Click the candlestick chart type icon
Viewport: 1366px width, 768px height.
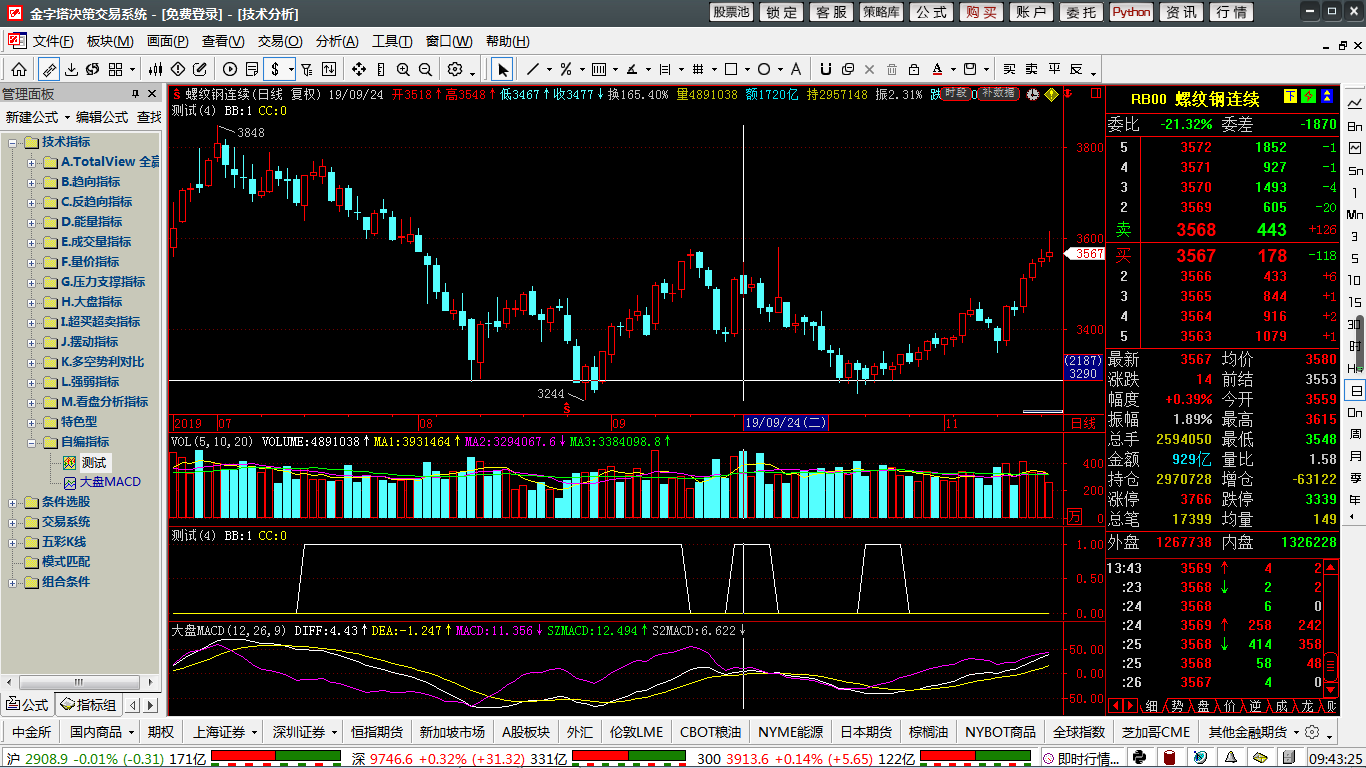pos(155,69)
